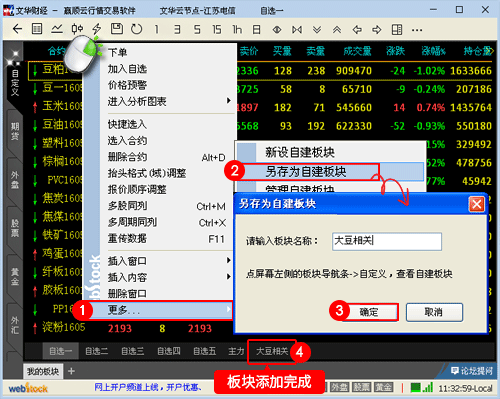Screen dimensions: 500x399
Task: Click the refresh circular arrow icon
Action: point(136,29)
